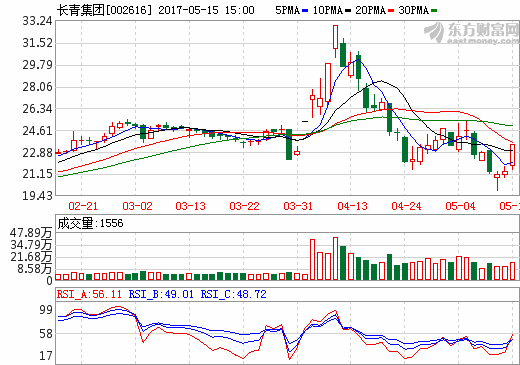Click the green 30PMA legend color marker
Screen dimensions: 520x365
click(x=434, y=11)
